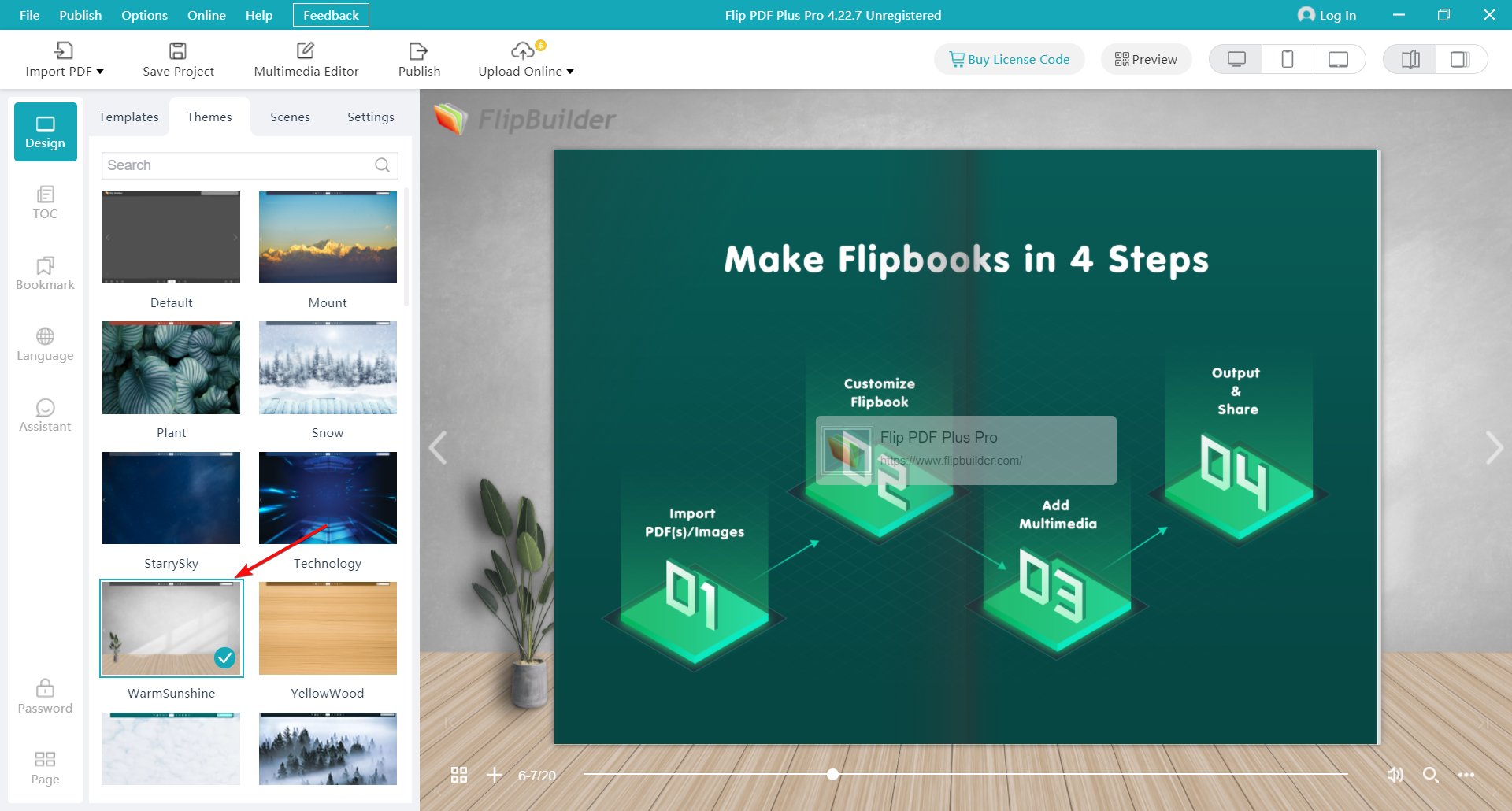Open the Publish menu
The width and height of the screenshot is (1512, 811).
[80, 15]
